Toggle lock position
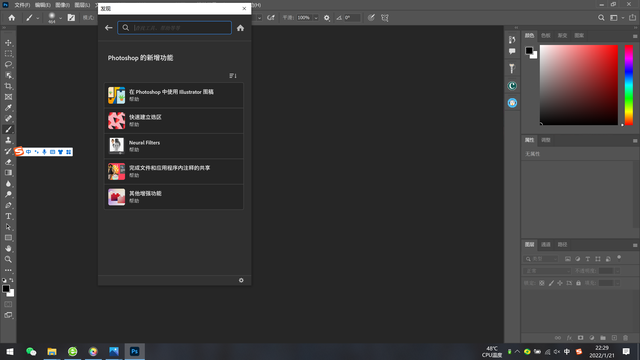 point(560,283)
